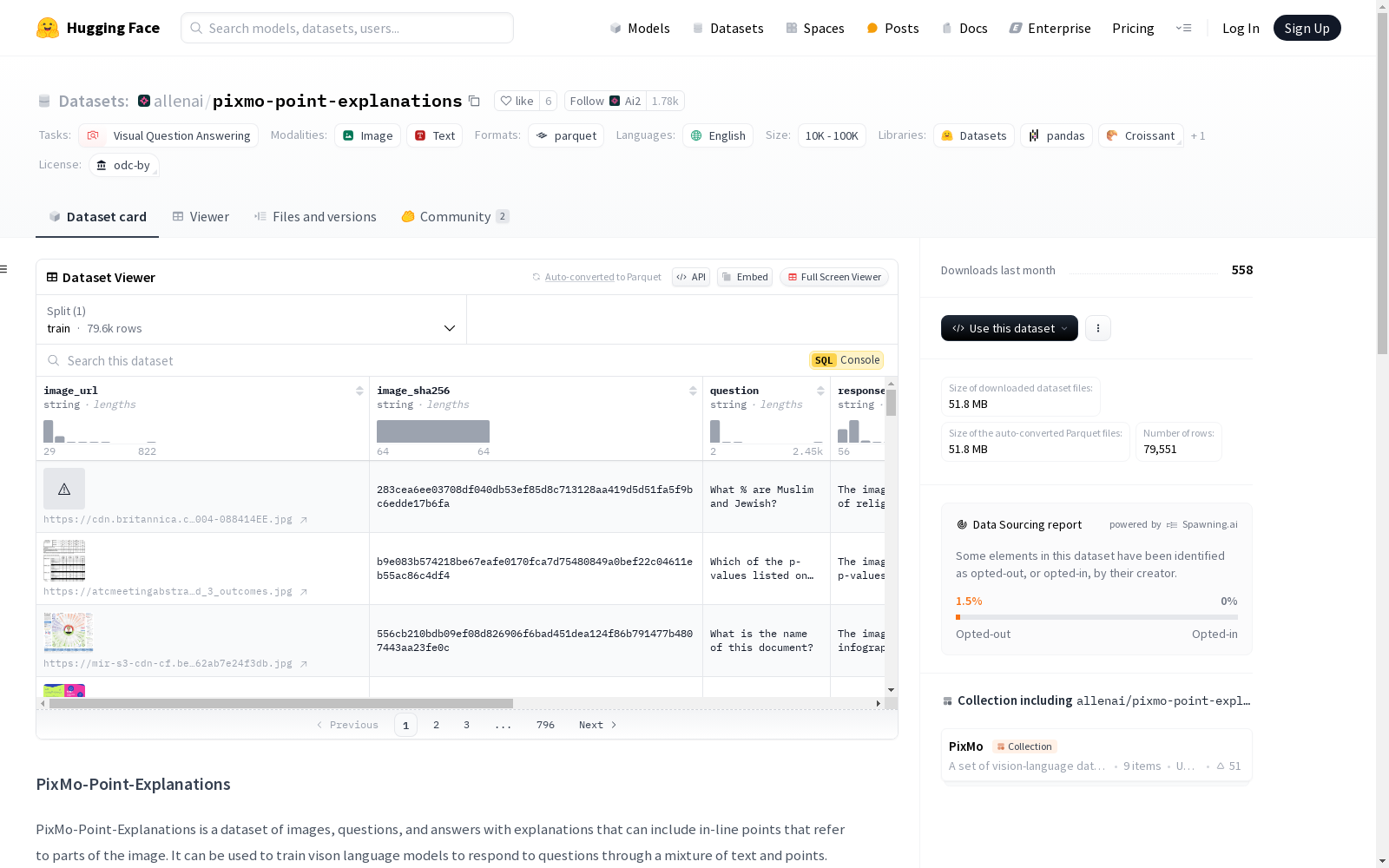Image resolution: width=1389 pixels, height=868 pixels.
Task: Open Enterprise in the top navigation
Action: click(1050, 28)
